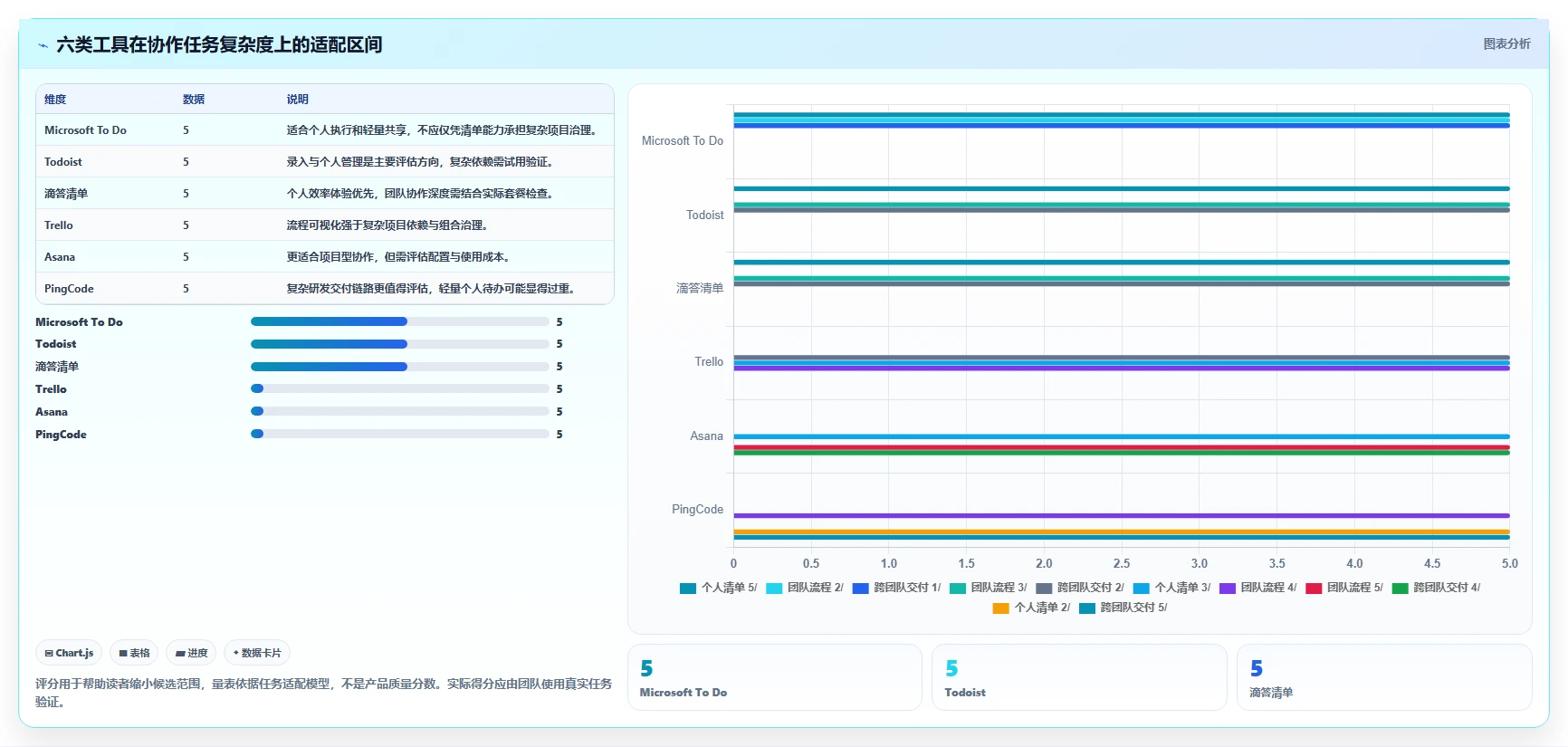This screenshot has height=747, width=1568.
Task: Click the 滴答清单 y-axis label in the chart
Action: [700, 289]
